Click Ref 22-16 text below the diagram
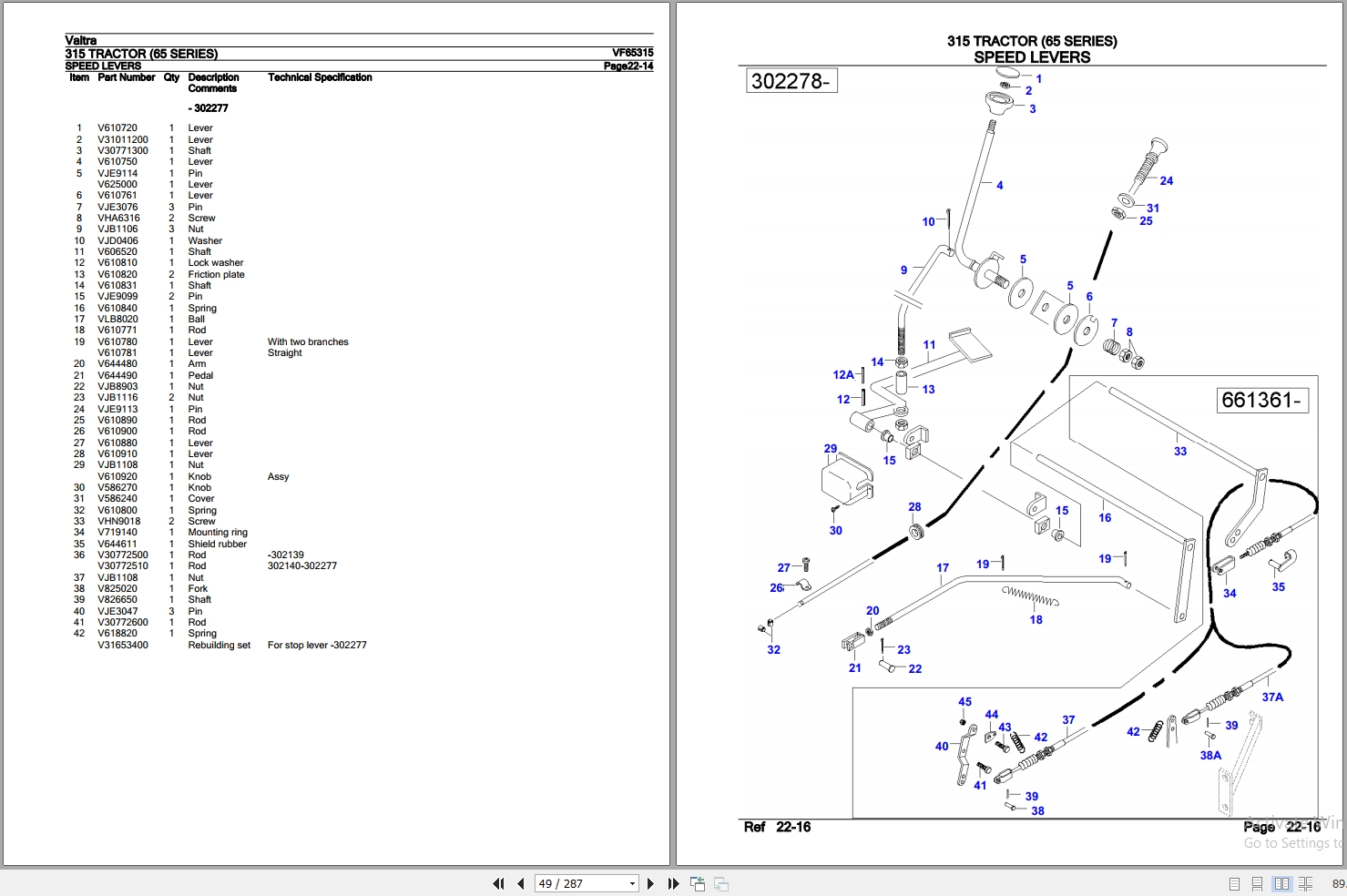 (x=777, y=827)
